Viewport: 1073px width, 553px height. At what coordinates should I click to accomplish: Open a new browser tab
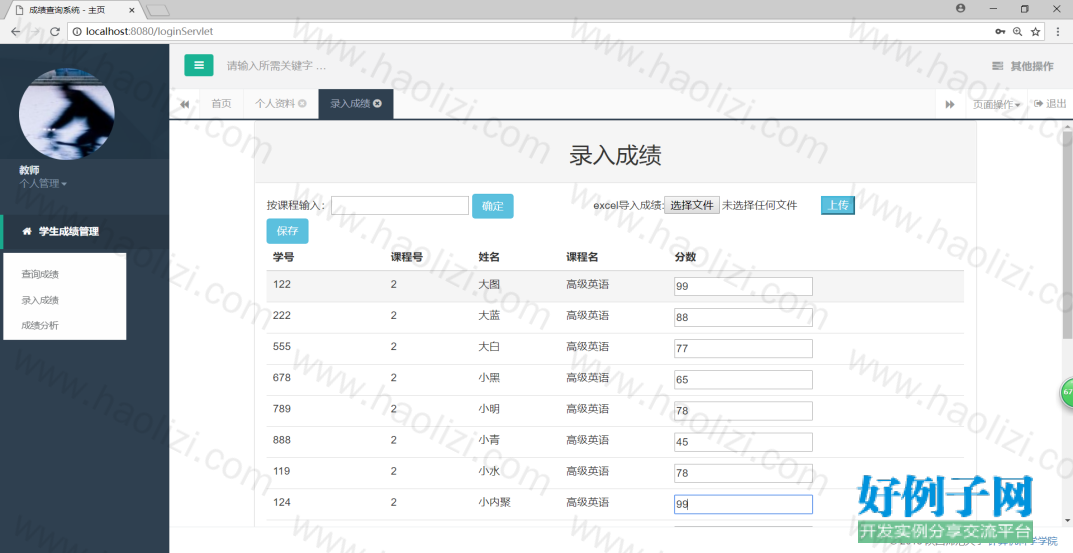(x=158, y=10)
